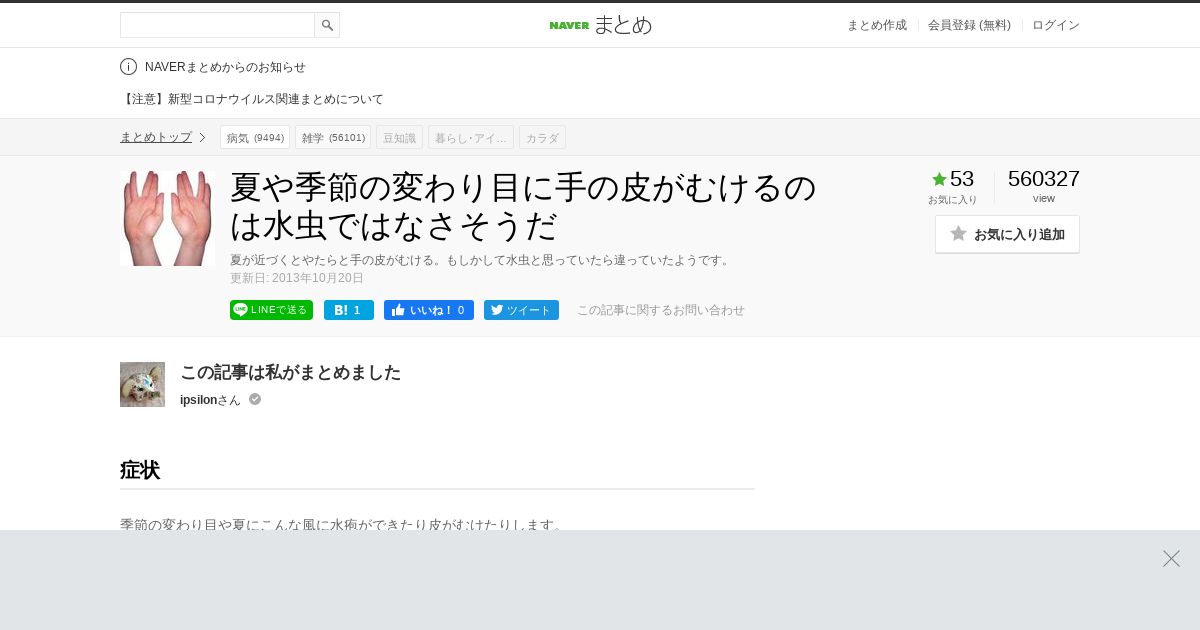Open the hands article thumbnail
The width and height of the screenshot is (1200, 630).
167,218
